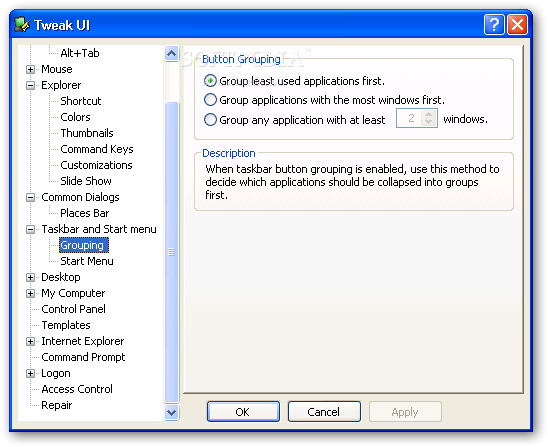This screenshot has height=447, width=548.
Task: Click the Apply button
Action: click(405, 412)
